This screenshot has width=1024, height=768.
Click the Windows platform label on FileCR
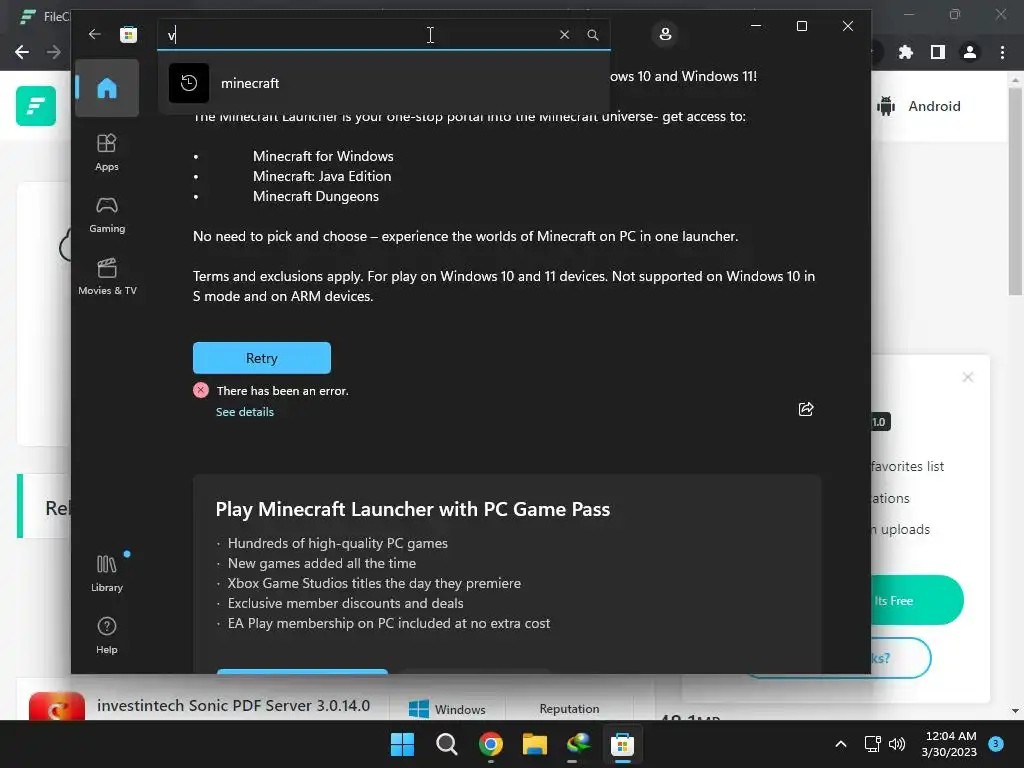point(447,709)
